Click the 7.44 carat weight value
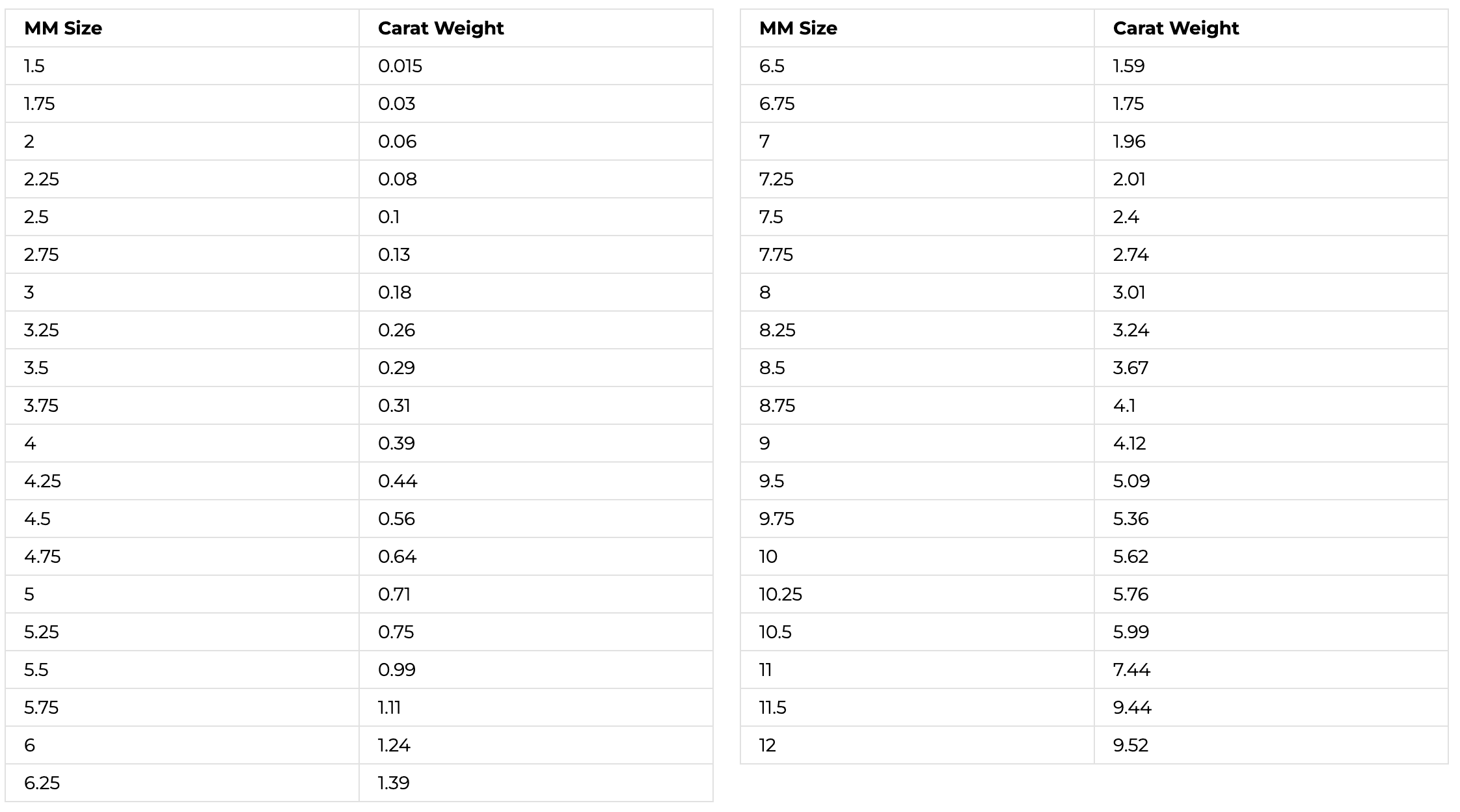Screen dimensions: 1460x812 click(x=1131, y=670)
